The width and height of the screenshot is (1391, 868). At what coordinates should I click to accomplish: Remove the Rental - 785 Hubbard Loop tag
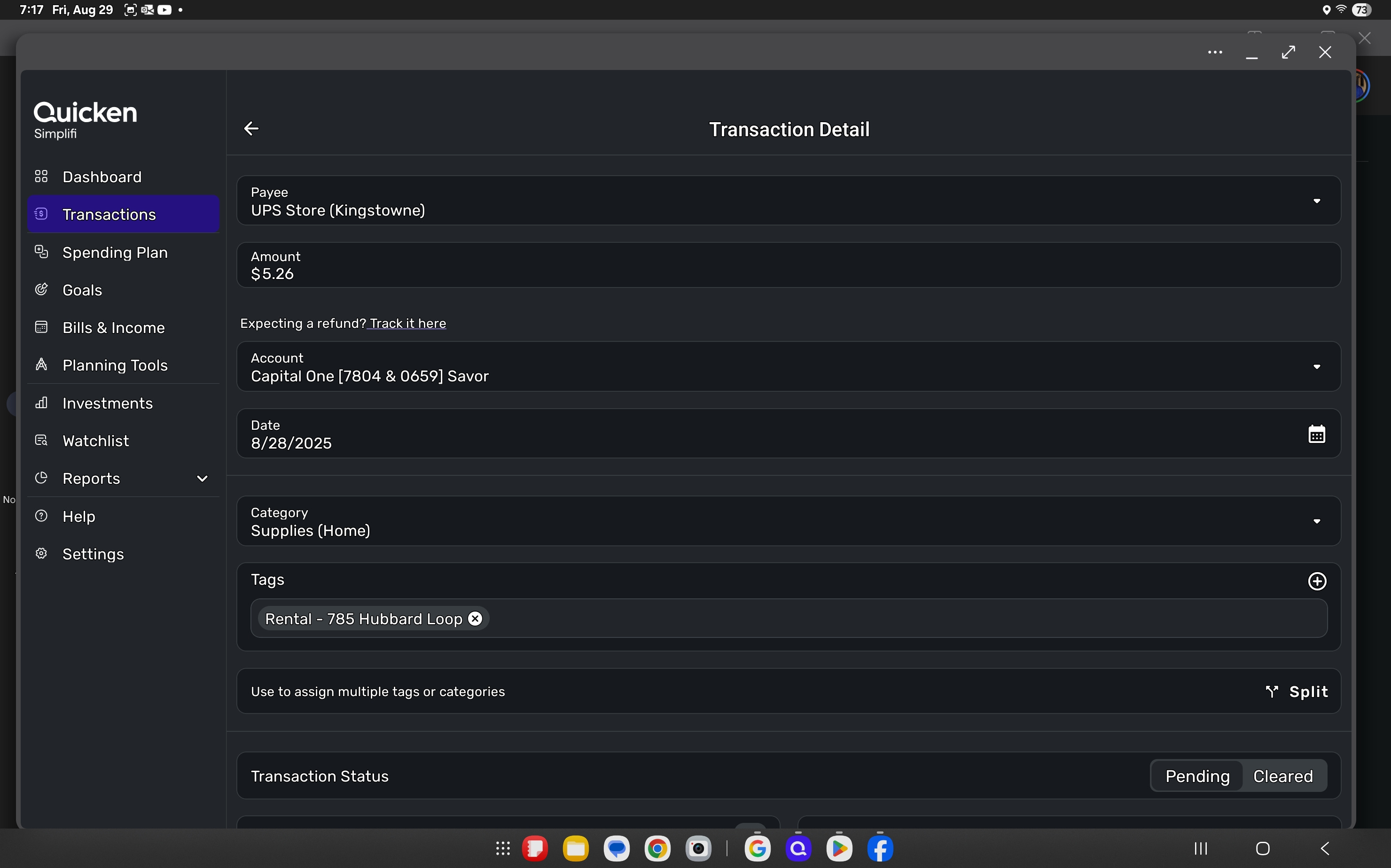pos(476,618)
